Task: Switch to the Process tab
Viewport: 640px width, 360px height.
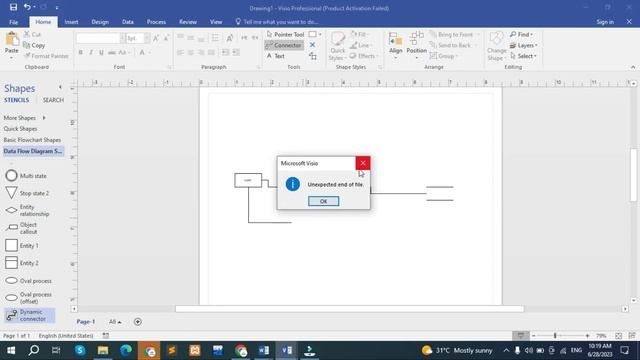Action: tap(156, 22)
